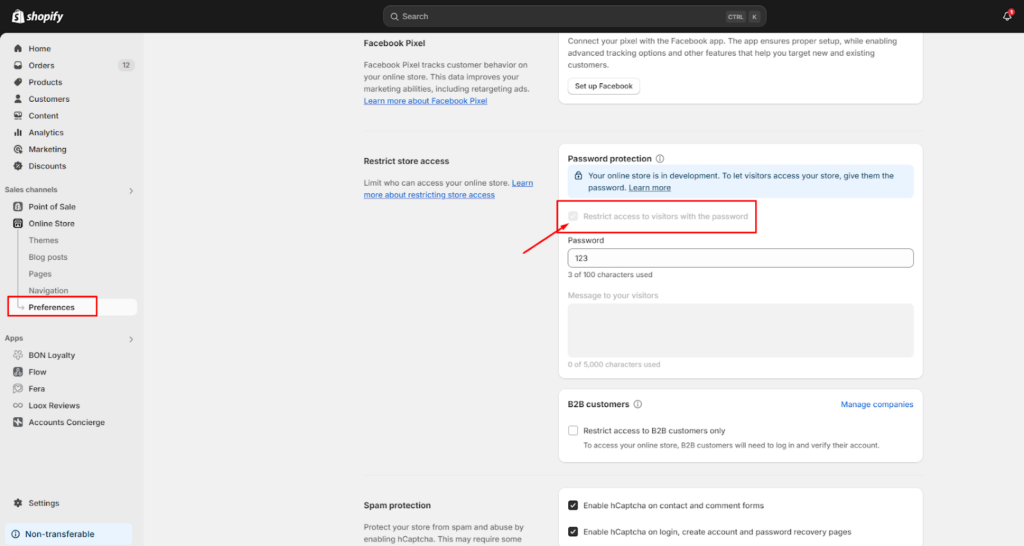1024x546 pixels.
Task: Enable Restrict access to B2B customers only
Action: click(x=573, y=431)
